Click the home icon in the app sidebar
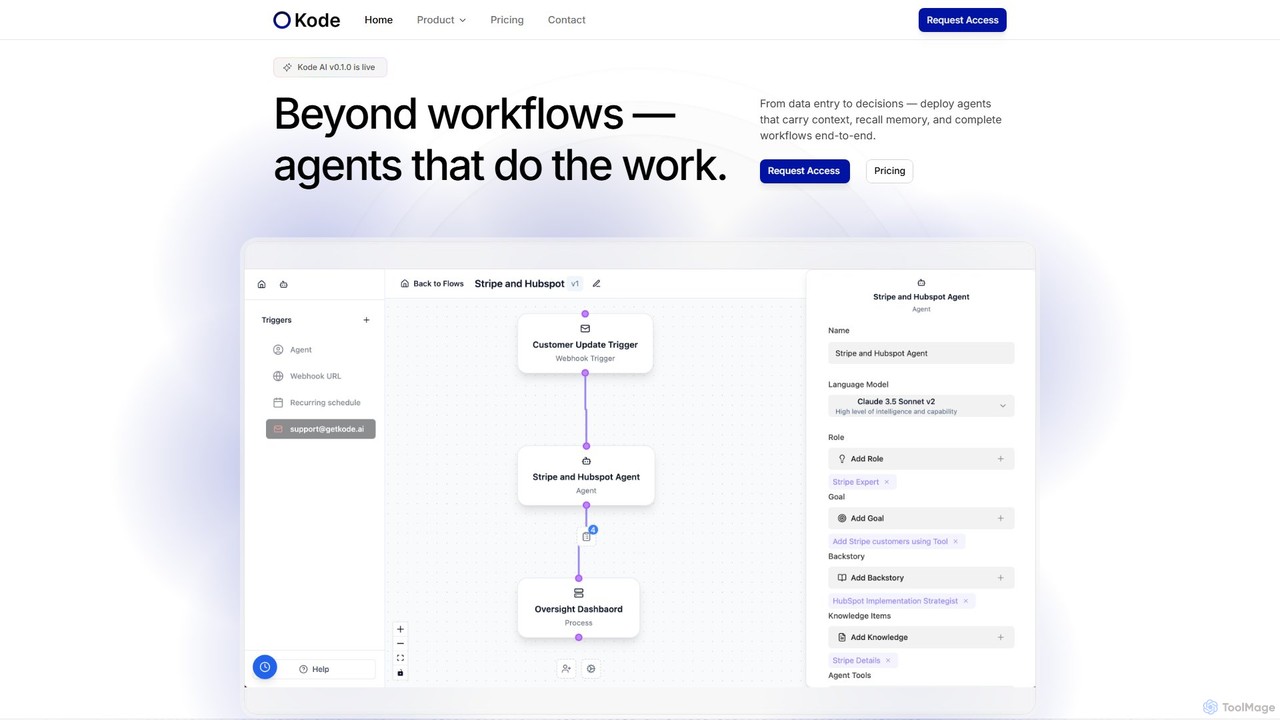The width and height of the screenshot is (1280, 720). [x=262, y=284]
